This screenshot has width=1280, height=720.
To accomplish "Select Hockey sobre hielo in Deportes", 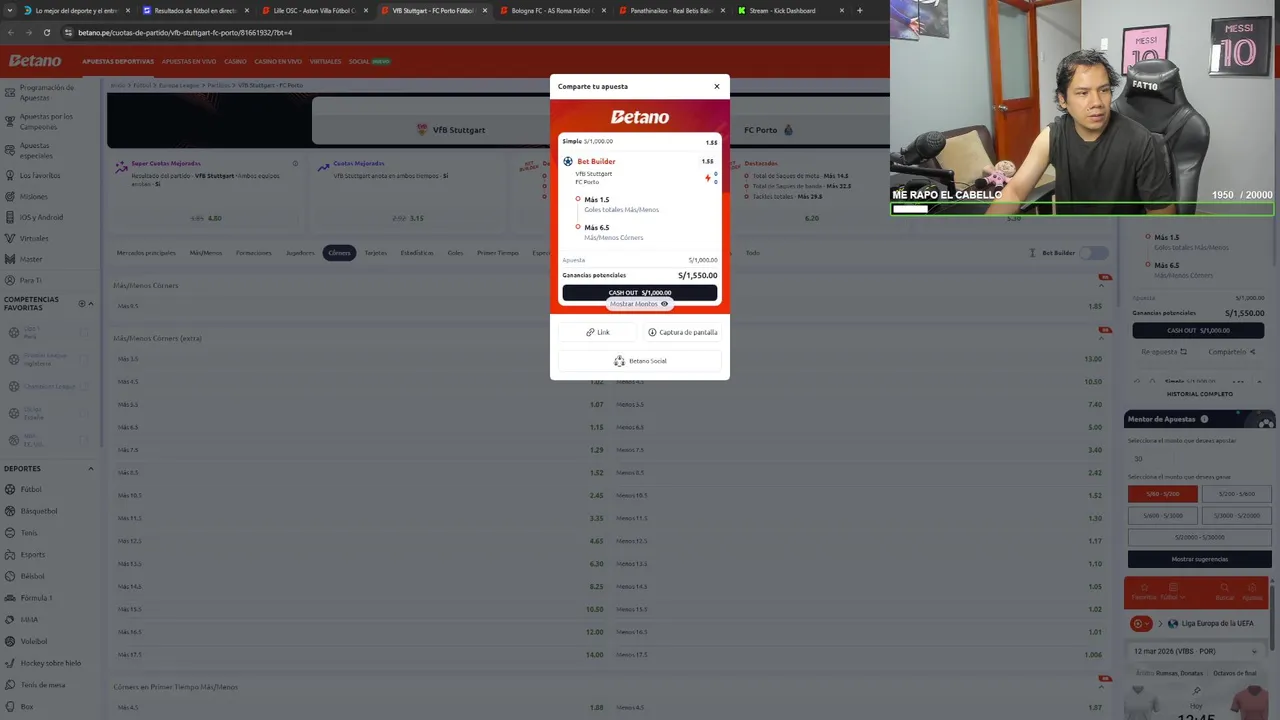I will pyautogui.click(x=51, y=663).
